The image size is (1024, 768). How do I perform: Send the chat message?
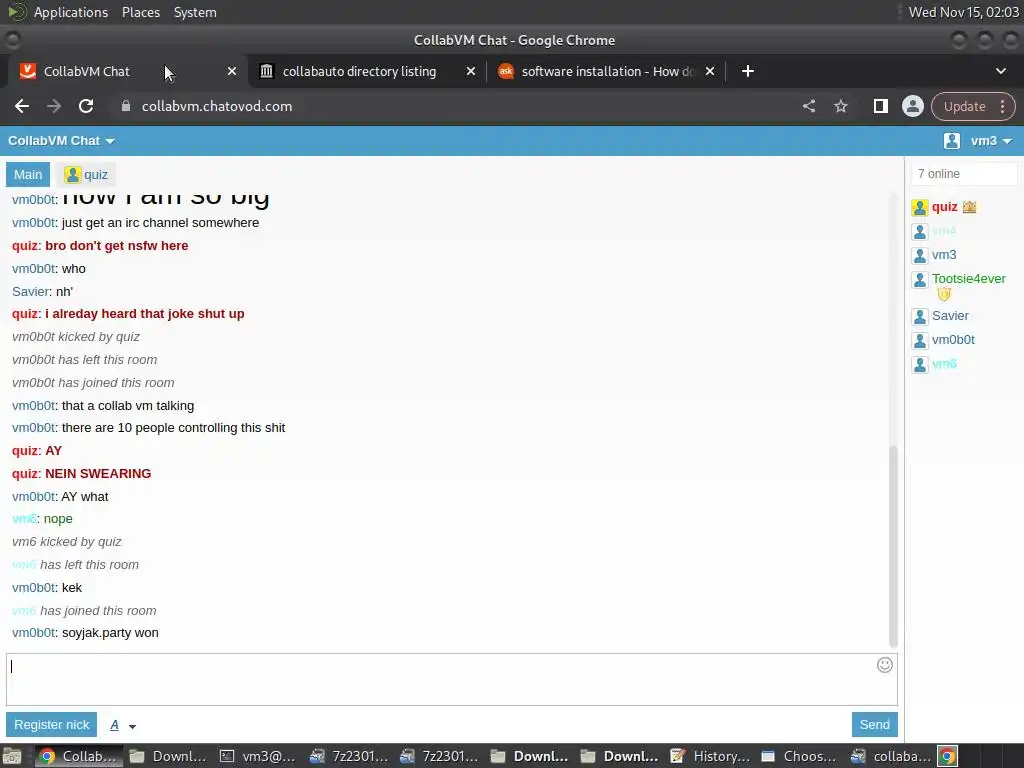pyautogui.click(x=874, y=725)
